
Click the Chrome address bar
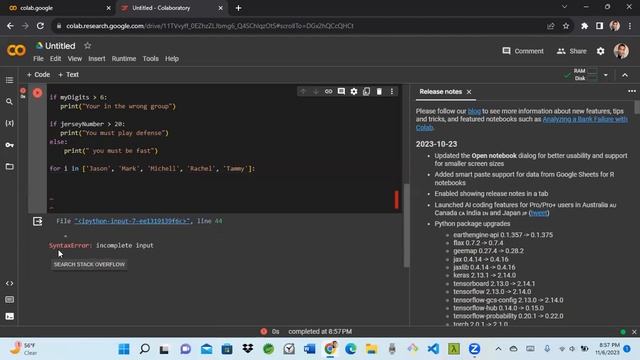[x=302, y=26]
